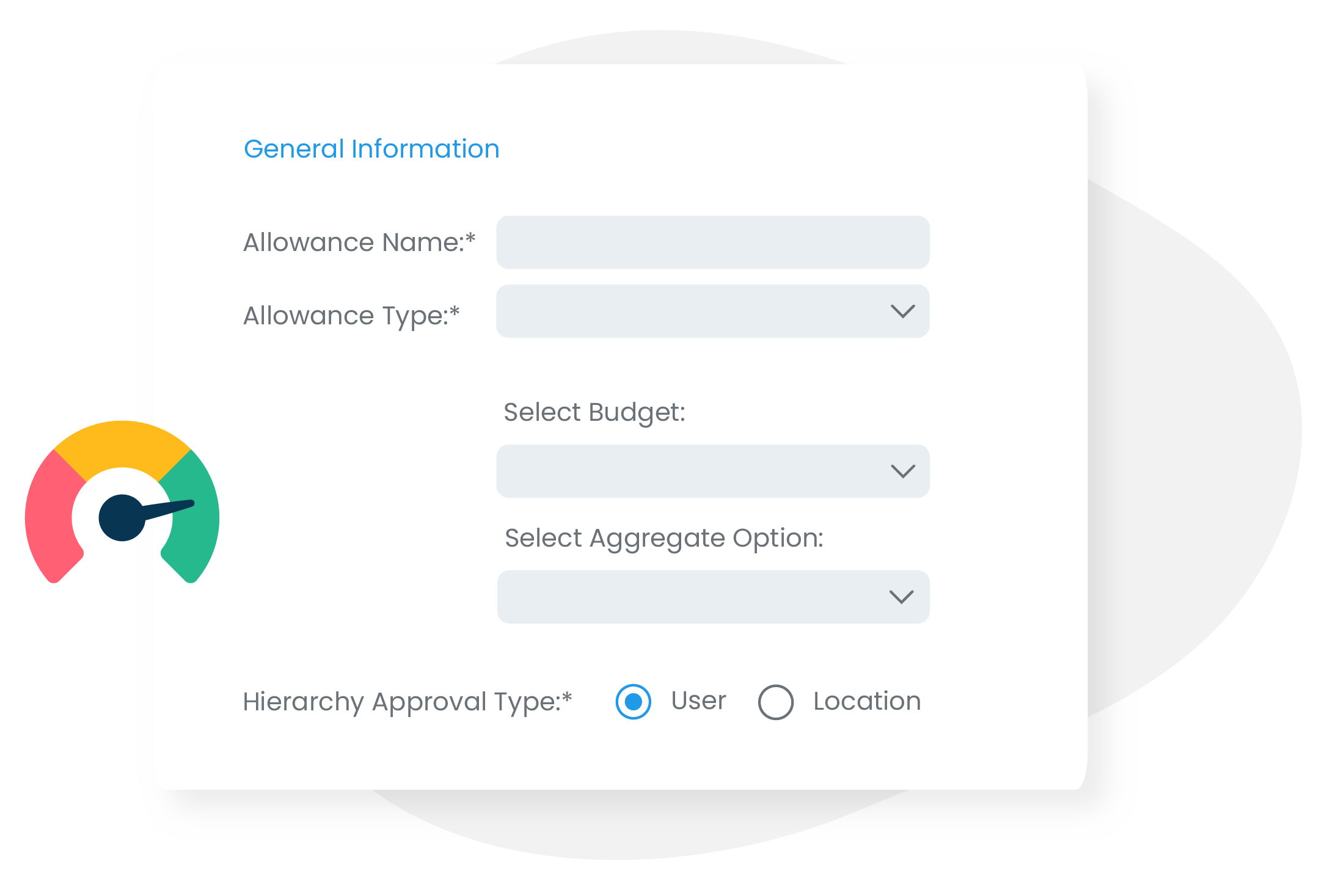
Task: Click the Allowance Name label
Action: [x=359, y=242]
